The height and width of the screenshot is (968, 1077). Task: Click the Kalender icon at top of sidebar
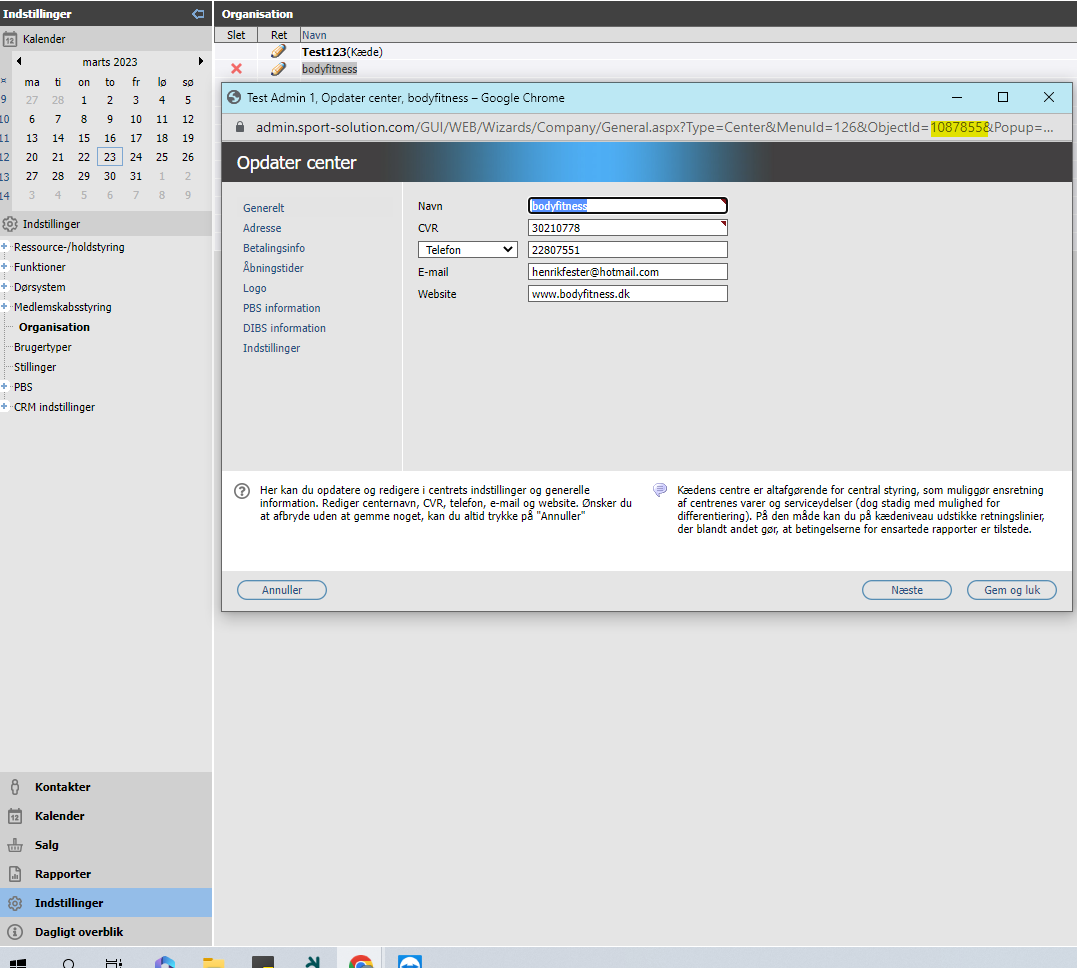tap(10, 39)
